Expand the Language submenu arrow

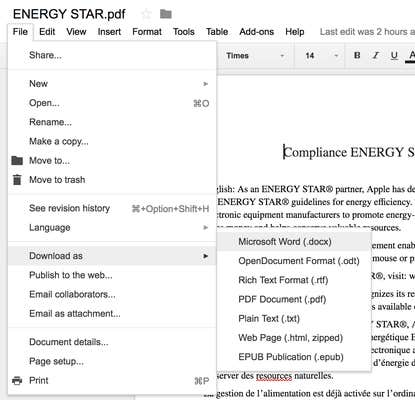tap(206, 228)
